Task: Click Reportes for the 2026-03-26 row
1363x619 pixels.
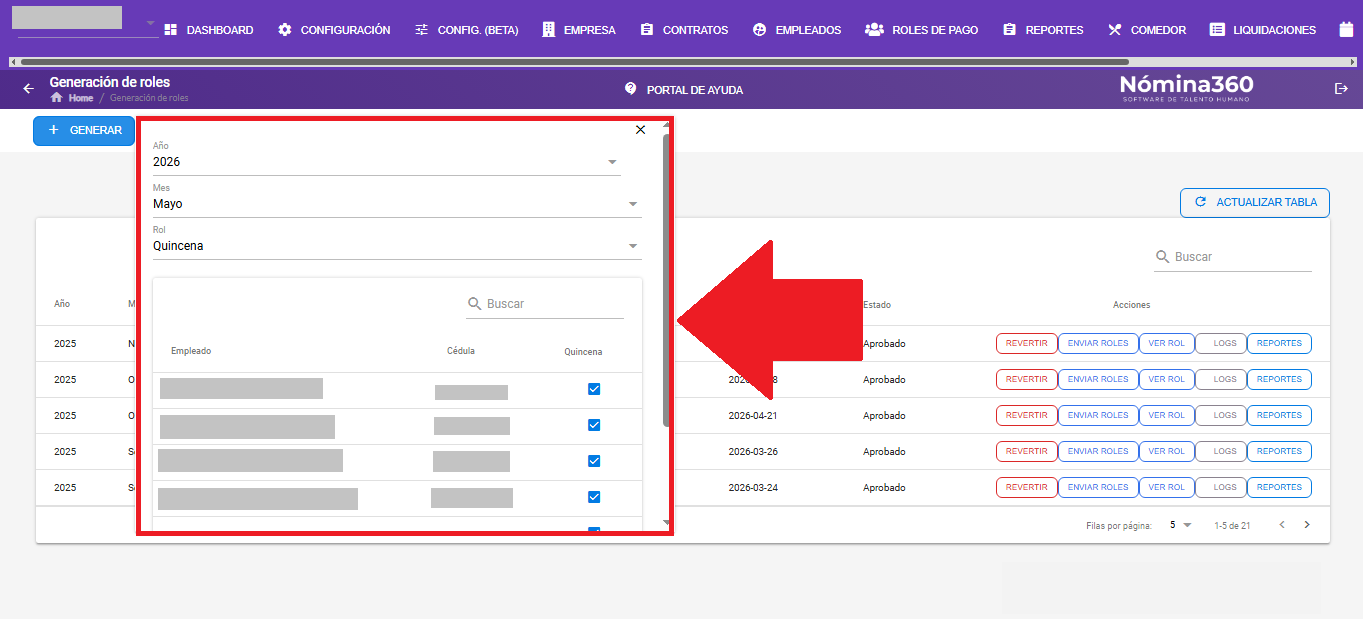Action: tap(1279, 451)
